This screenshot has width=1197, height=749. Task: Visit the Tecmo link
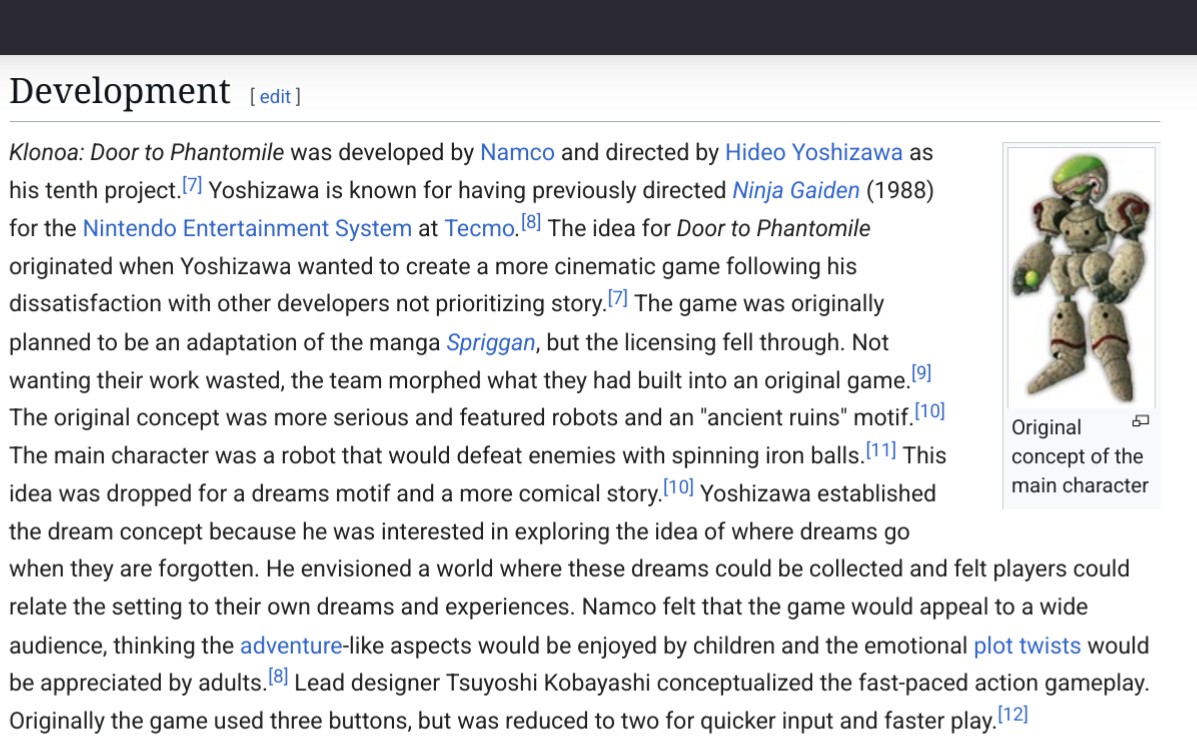pyautogui.click(x=480, y=228)
